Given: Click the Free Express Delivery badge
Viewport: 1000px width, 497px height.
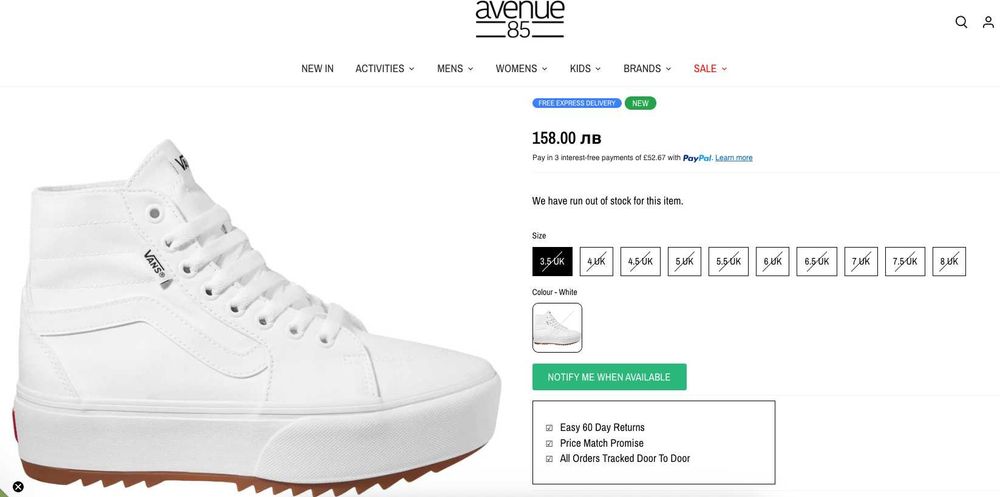Looking at the screenshot, I should (x=577, y=103).
